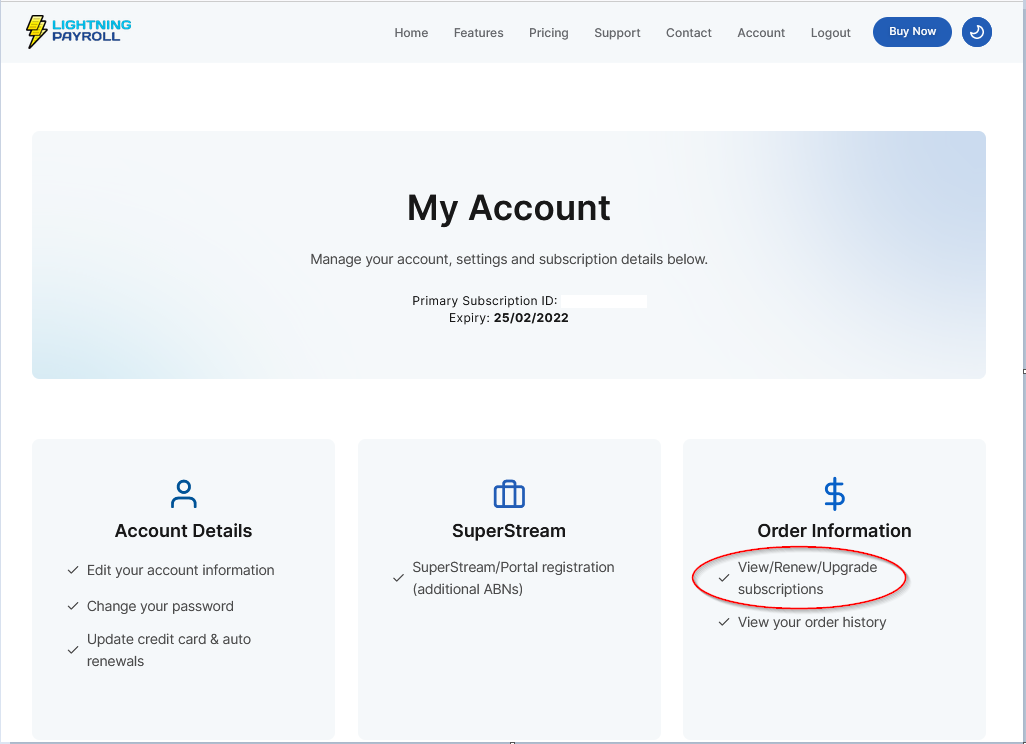
Task: Click checkmark beside View your order history
Action: pyautogui.click(x=724, y=622)
